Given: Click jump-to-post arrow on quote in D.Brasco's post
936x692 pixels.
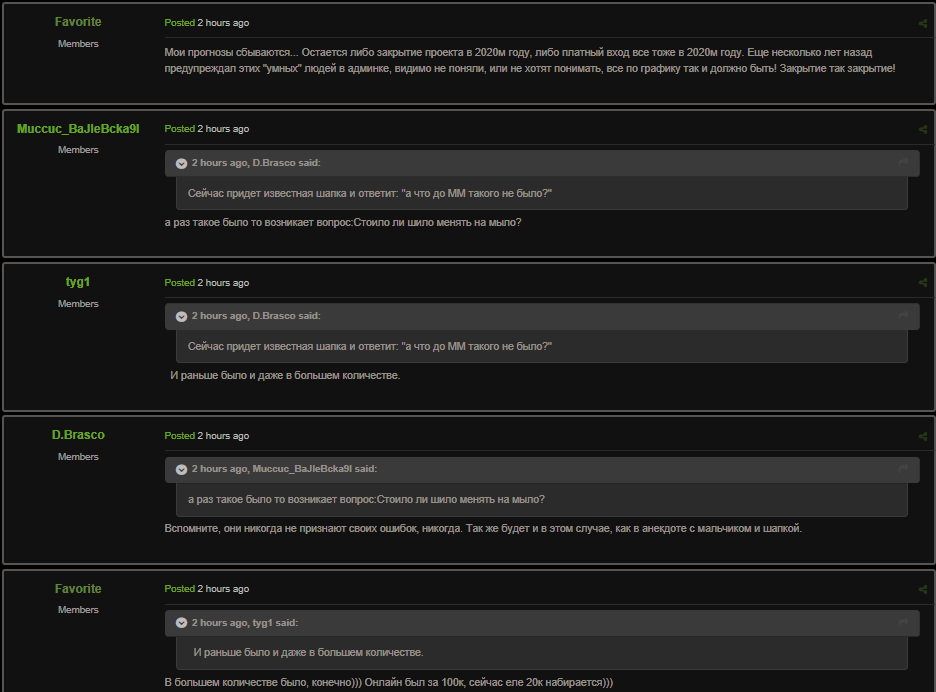Looking at the screenshot, I should pyautogui.click(x=903, y=469).
